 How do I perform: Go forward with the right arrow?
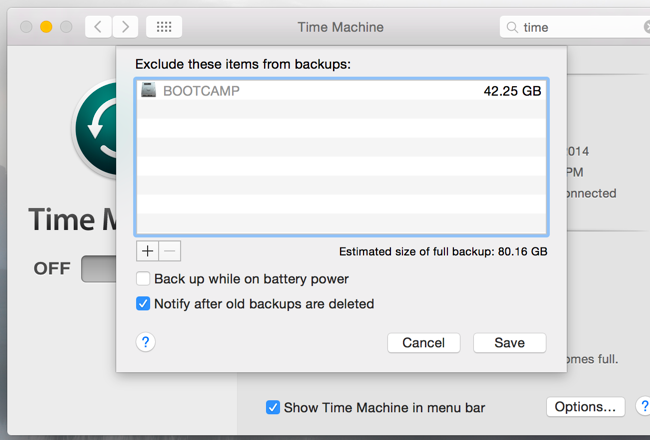(x=125, y=27)
